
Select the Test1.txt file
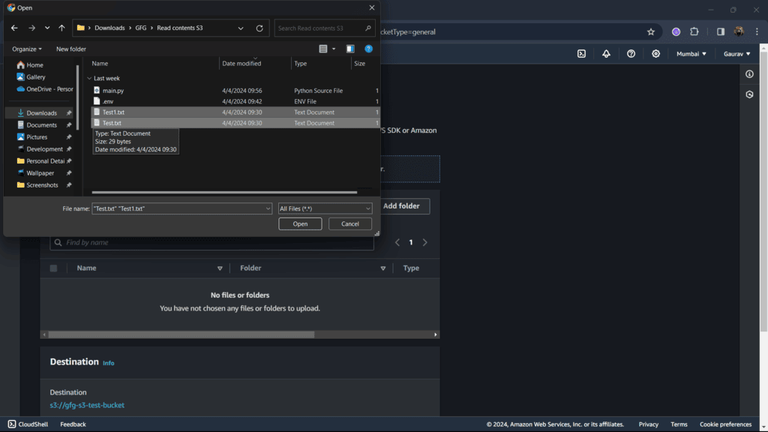(x=235, y=112)
